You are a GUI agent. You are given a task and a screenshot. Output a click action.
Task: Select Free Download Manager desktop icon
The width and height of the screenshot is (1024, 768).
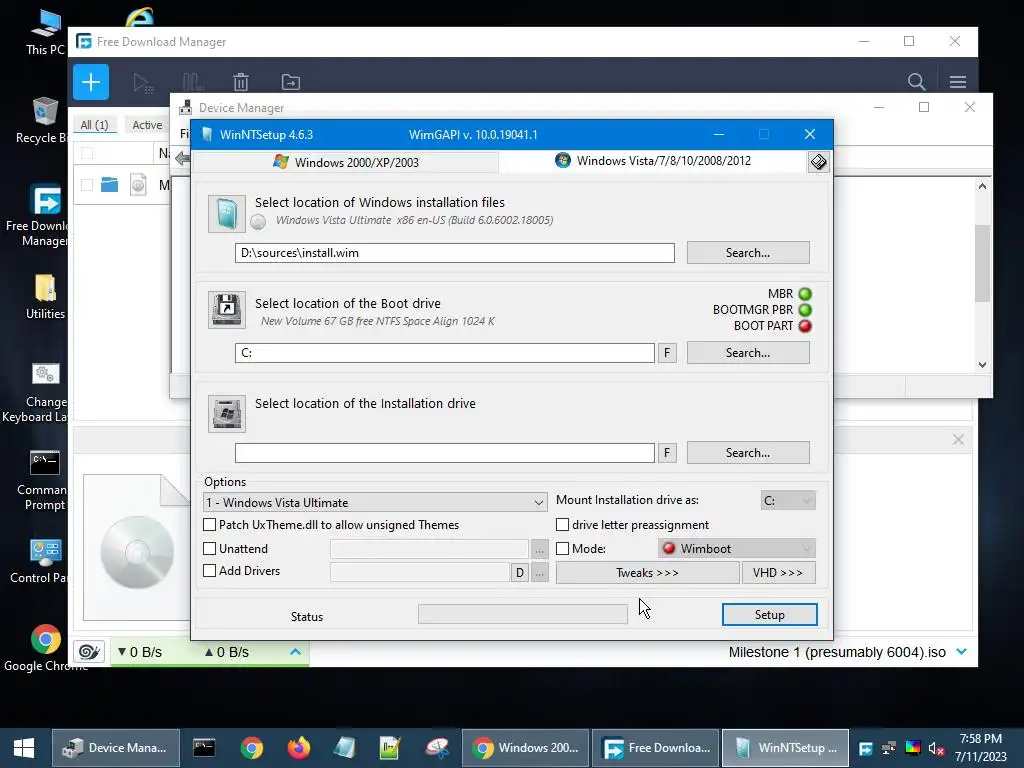click(44, 216)
